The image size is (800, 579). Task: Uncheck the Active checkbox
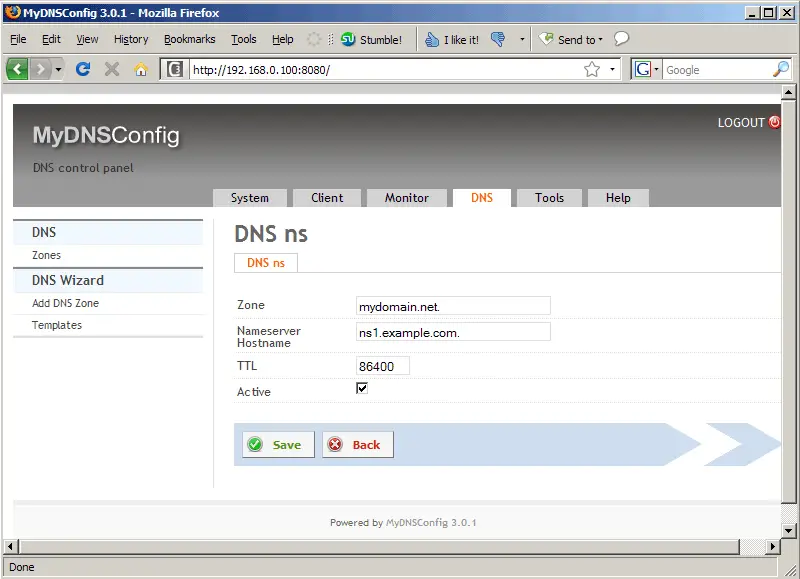[x=362, y=388]
